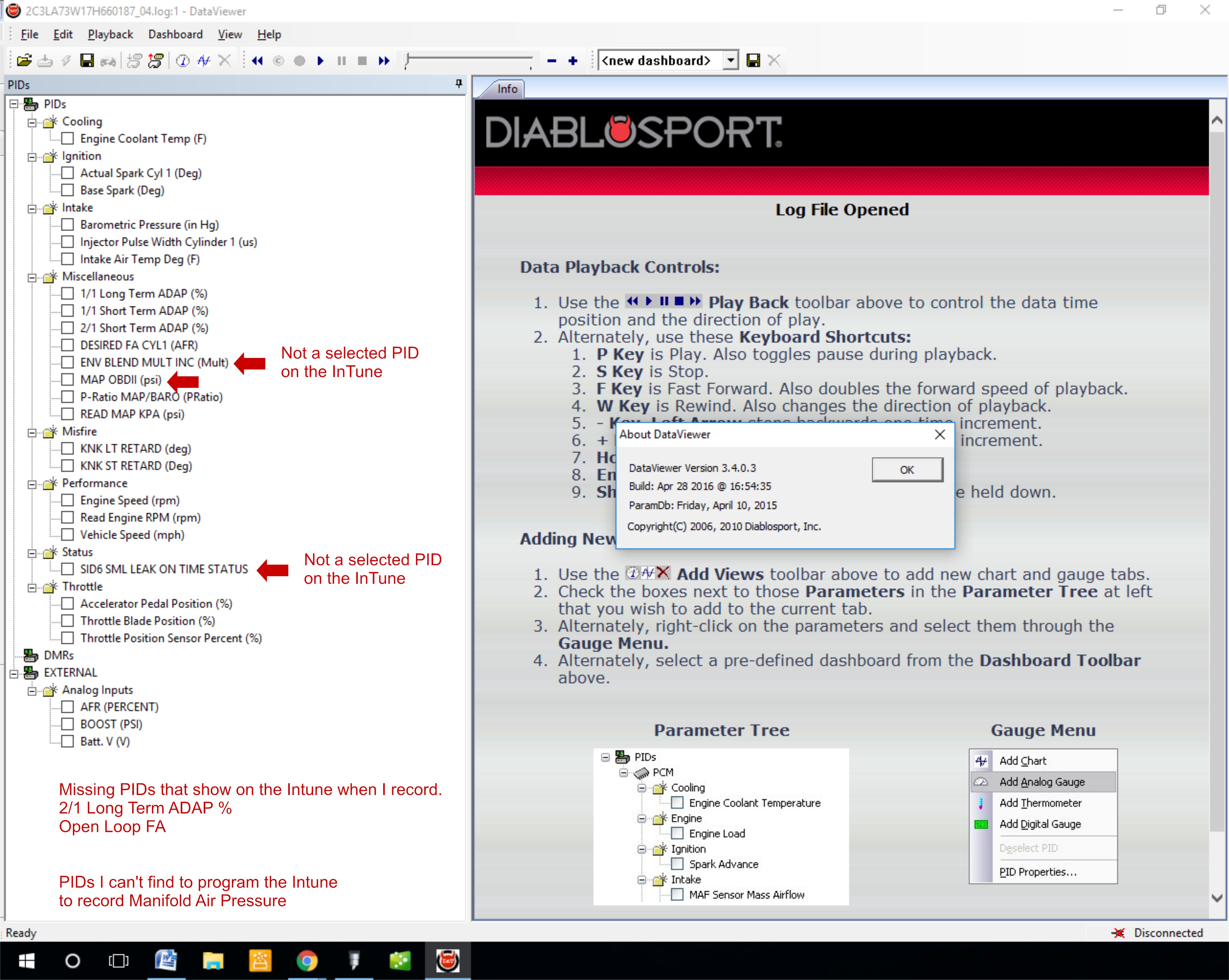
Task: Collapse the Ignition folder
Action: pos(32,157)
